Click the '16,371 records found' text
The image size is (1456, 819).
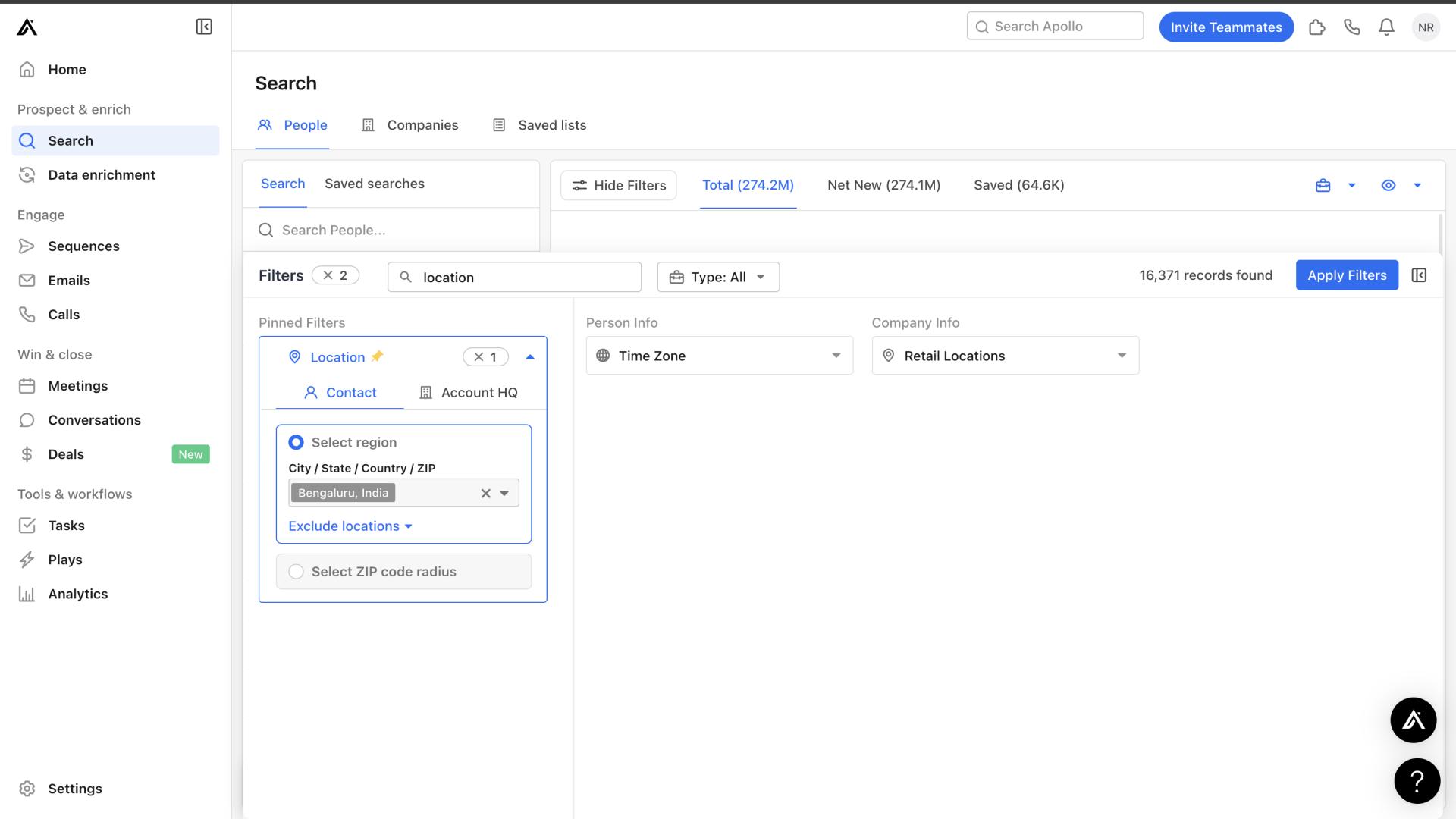click(x=1206, y=275)
